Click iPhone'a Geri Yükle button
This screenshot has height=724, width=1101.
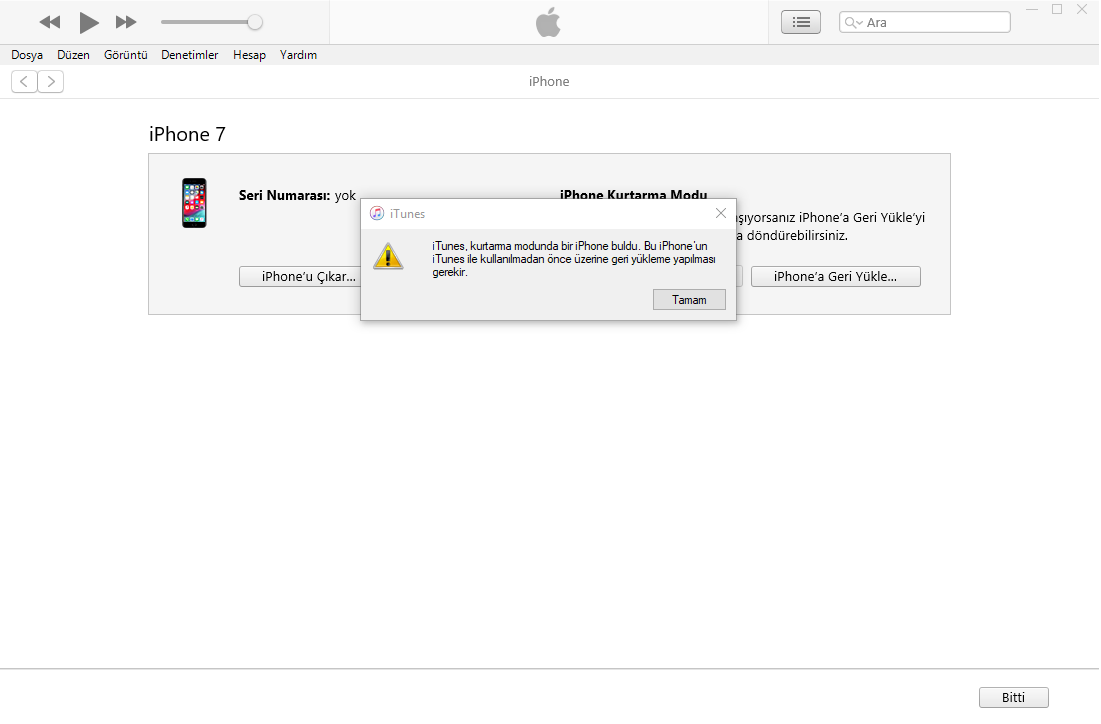836,277
